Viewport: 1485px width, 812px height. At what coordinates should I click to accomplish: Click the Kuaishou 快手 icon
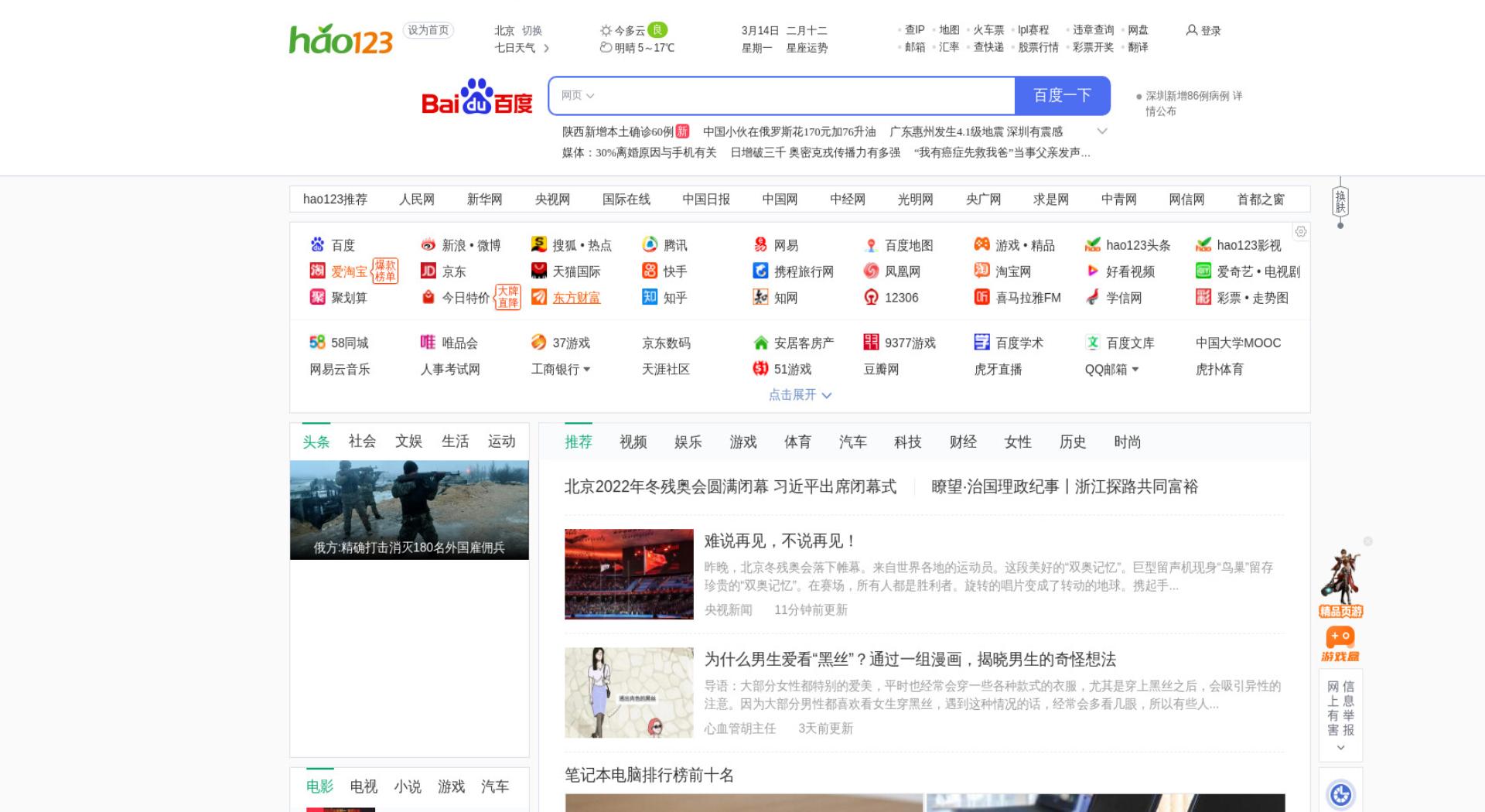[x=650, y=271]
